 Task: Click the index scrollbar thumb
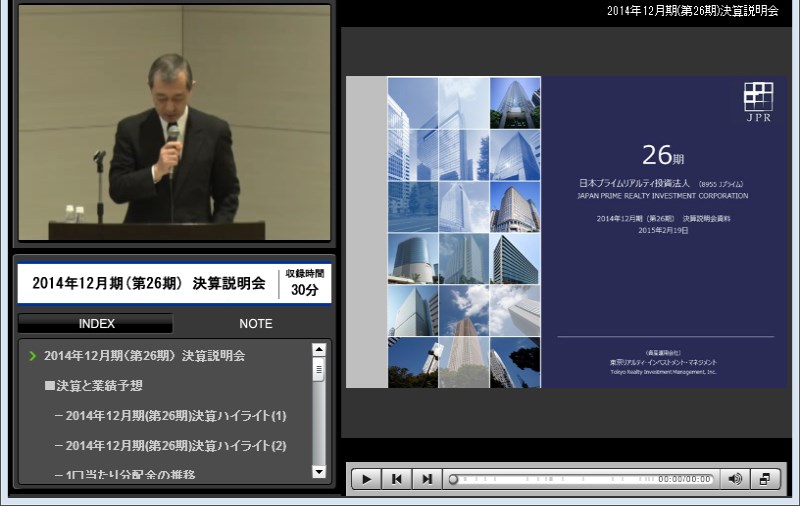pos(319,369)
